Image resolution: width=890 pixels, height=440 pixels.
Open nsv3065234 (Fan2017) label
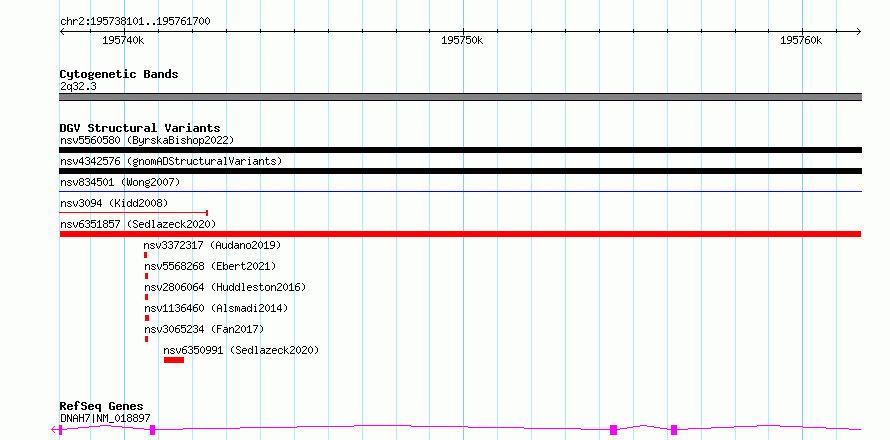pos(204,329)
